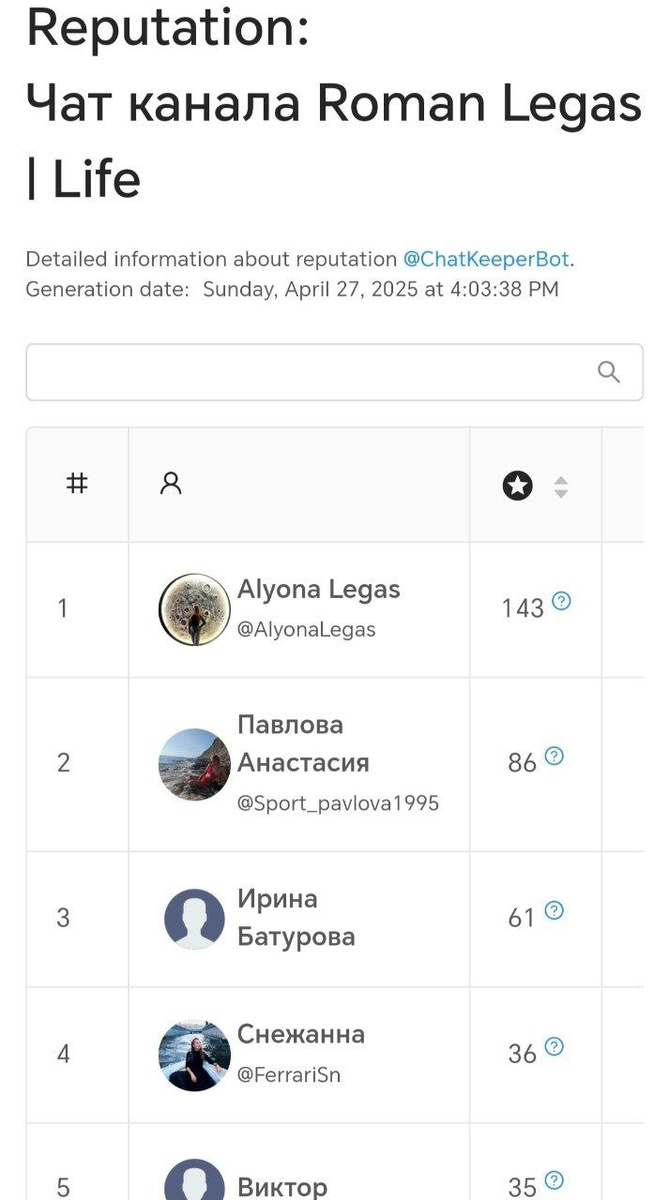Click Павлова Анастасия's avatar photo

(x=194, y=764)
